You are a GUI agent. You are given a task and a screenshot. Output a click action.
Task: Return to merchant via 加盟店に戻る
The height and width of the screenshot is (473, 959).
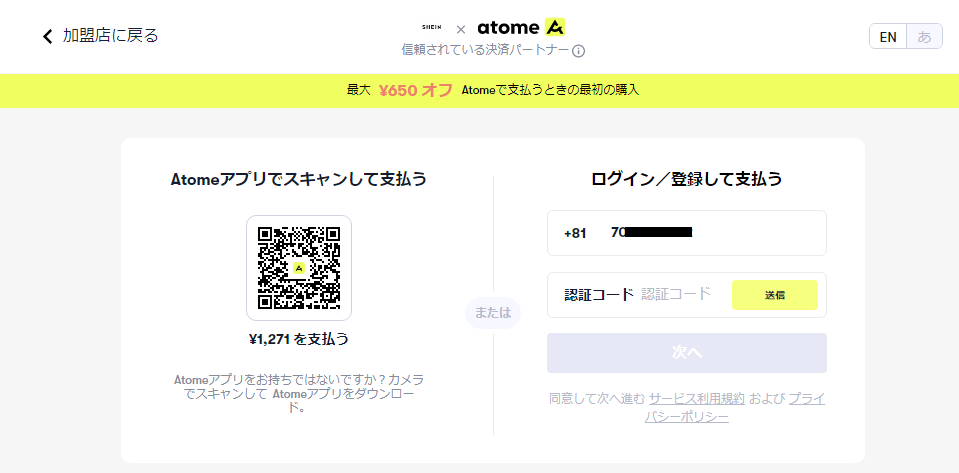pyautogui.click(x=111, y=36)
